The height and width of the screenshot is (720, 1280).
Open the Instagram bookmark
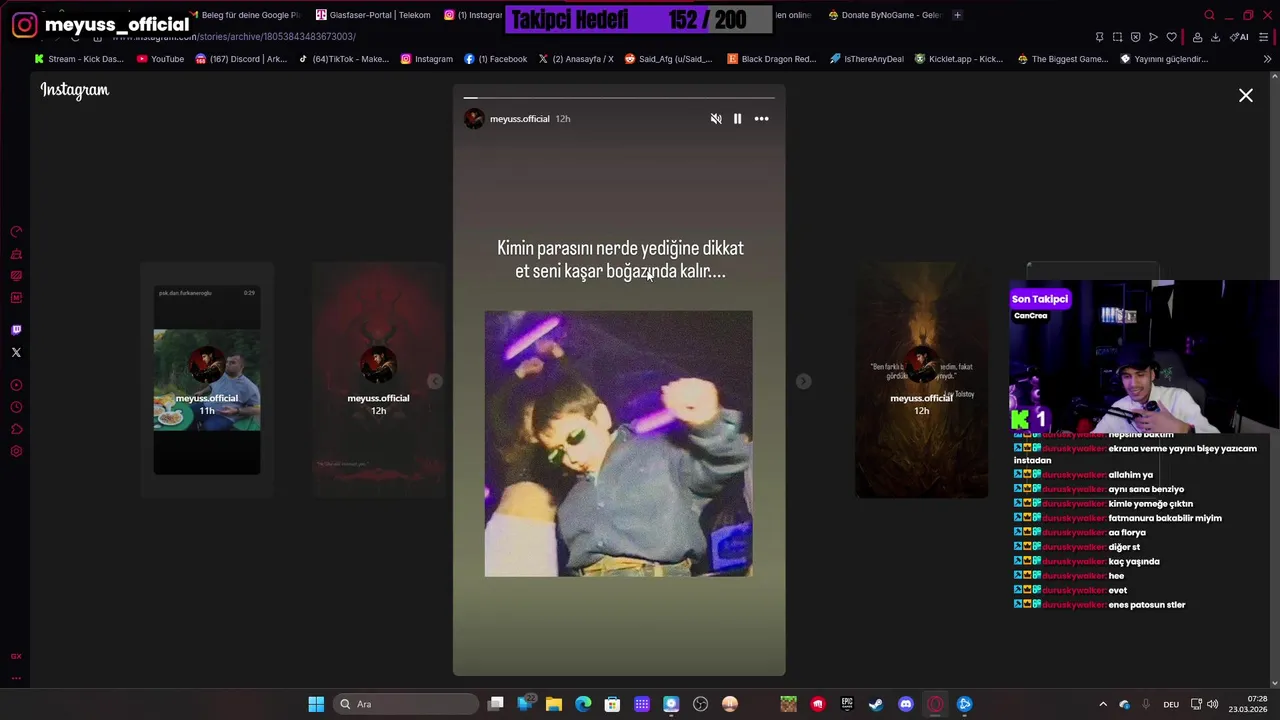point(426,59)
